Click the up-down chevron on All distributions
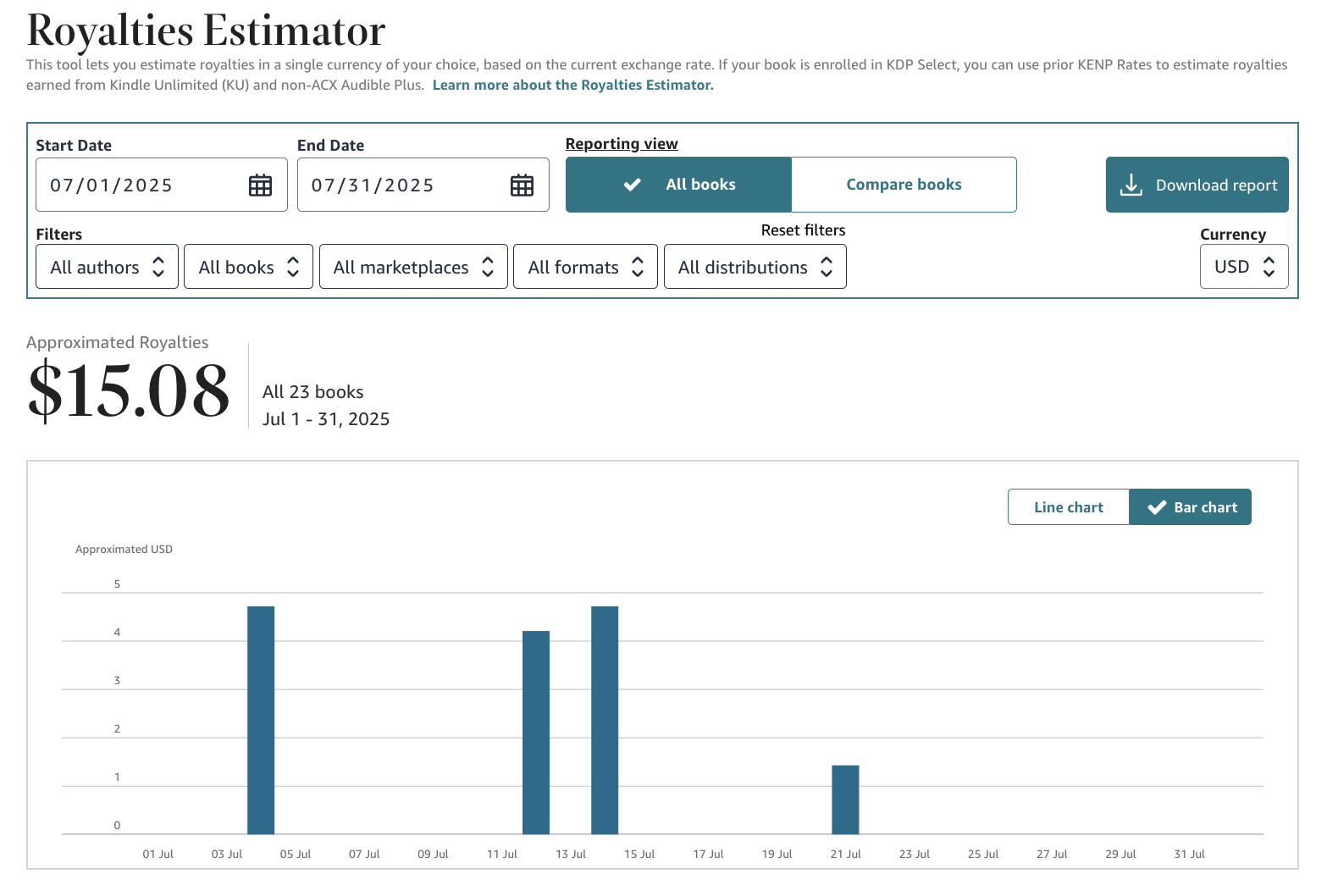 click(x=827, y=267)
